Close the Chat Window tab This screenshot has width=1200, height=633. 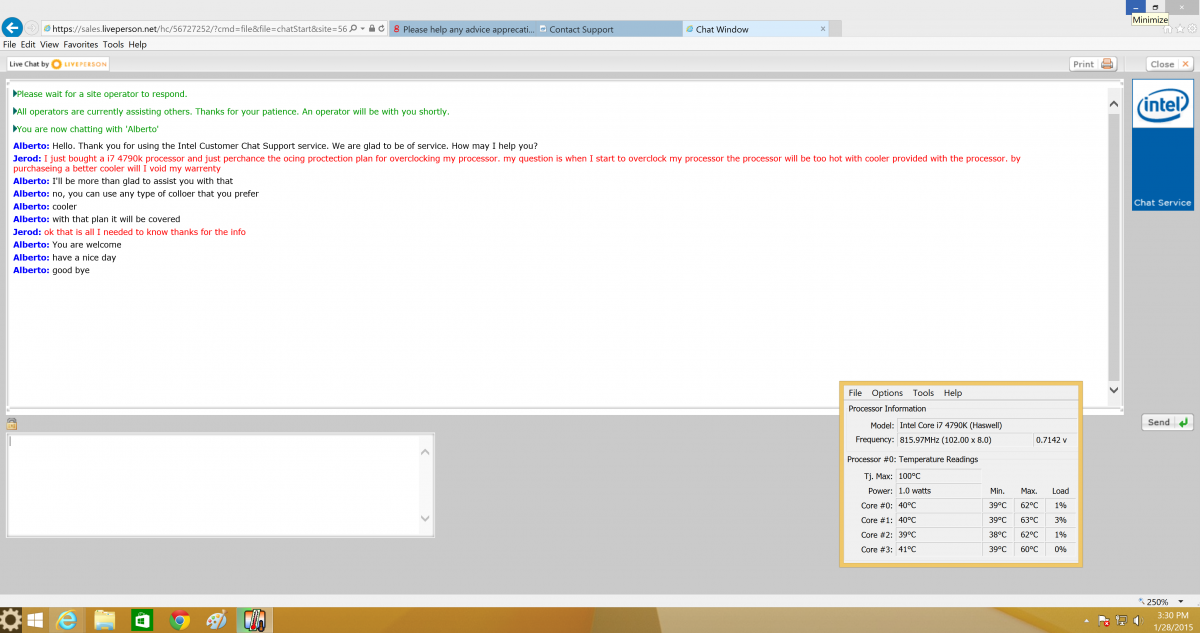pos(823,29)
